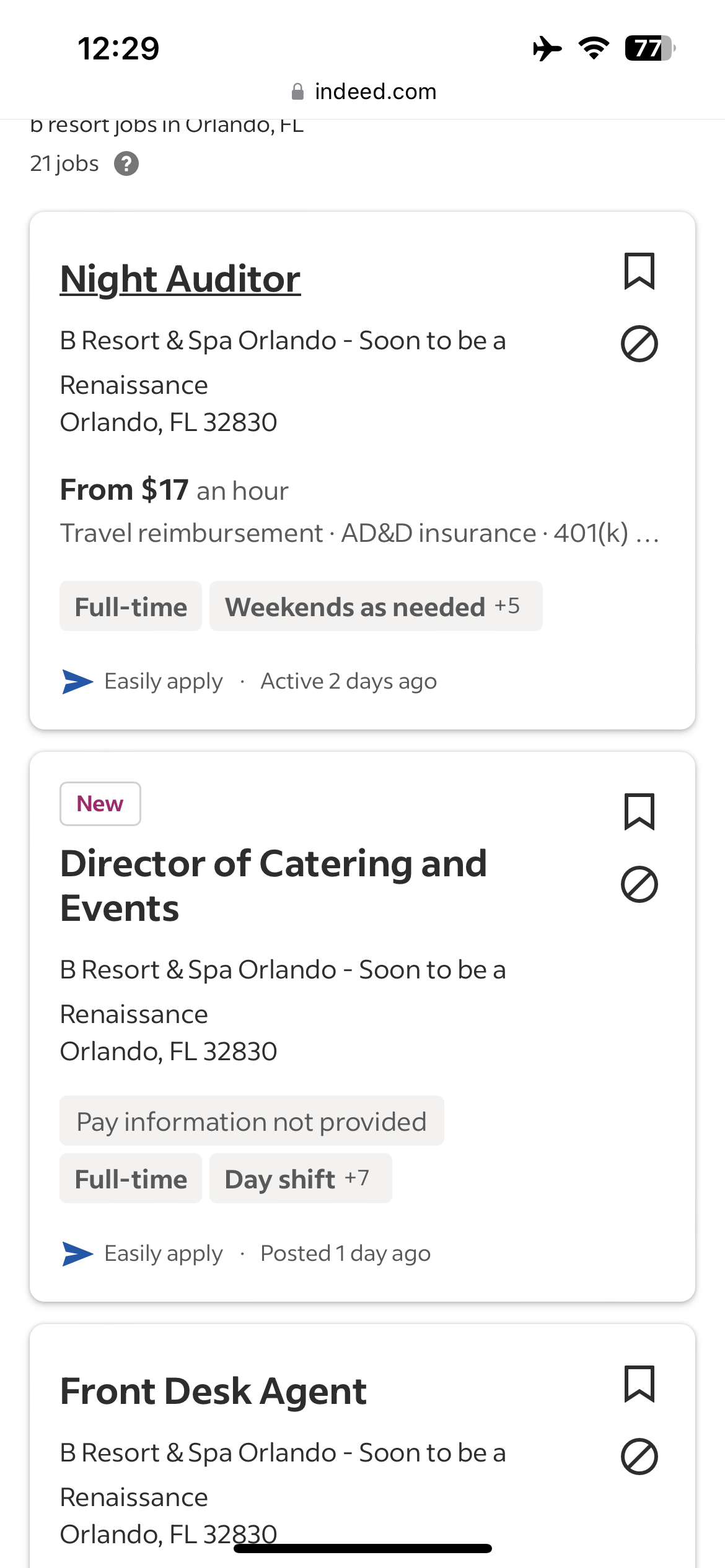This screenshot has height=1568, width=725.
Task: Mark Night Auditor as not interested
Action: (x=639, y=344)
